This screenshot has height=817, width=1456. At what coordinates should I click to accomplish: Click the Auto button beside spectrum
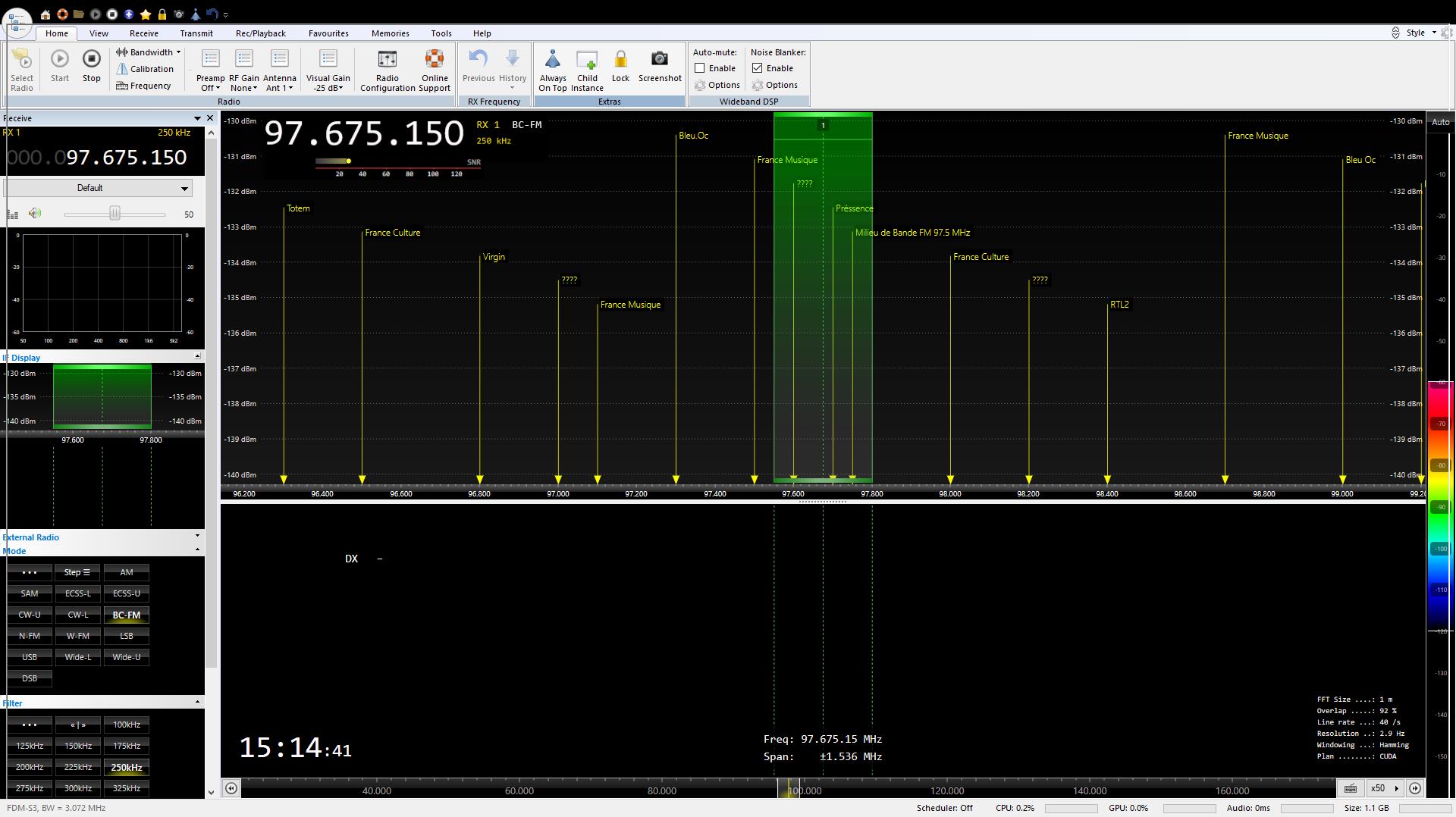click(x=1440, y=122)
